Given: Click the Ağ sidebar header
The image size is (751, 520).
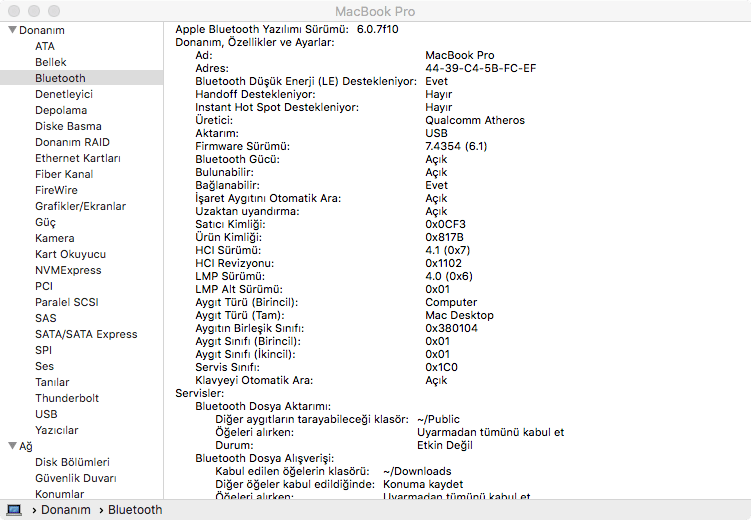Looking at the screenshot, I should pos(26,446).
